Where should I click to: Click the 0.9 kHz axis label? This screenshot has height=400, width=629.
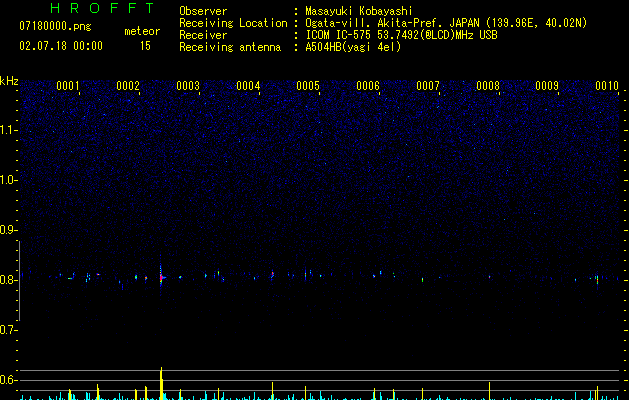[x=8, y=230]
